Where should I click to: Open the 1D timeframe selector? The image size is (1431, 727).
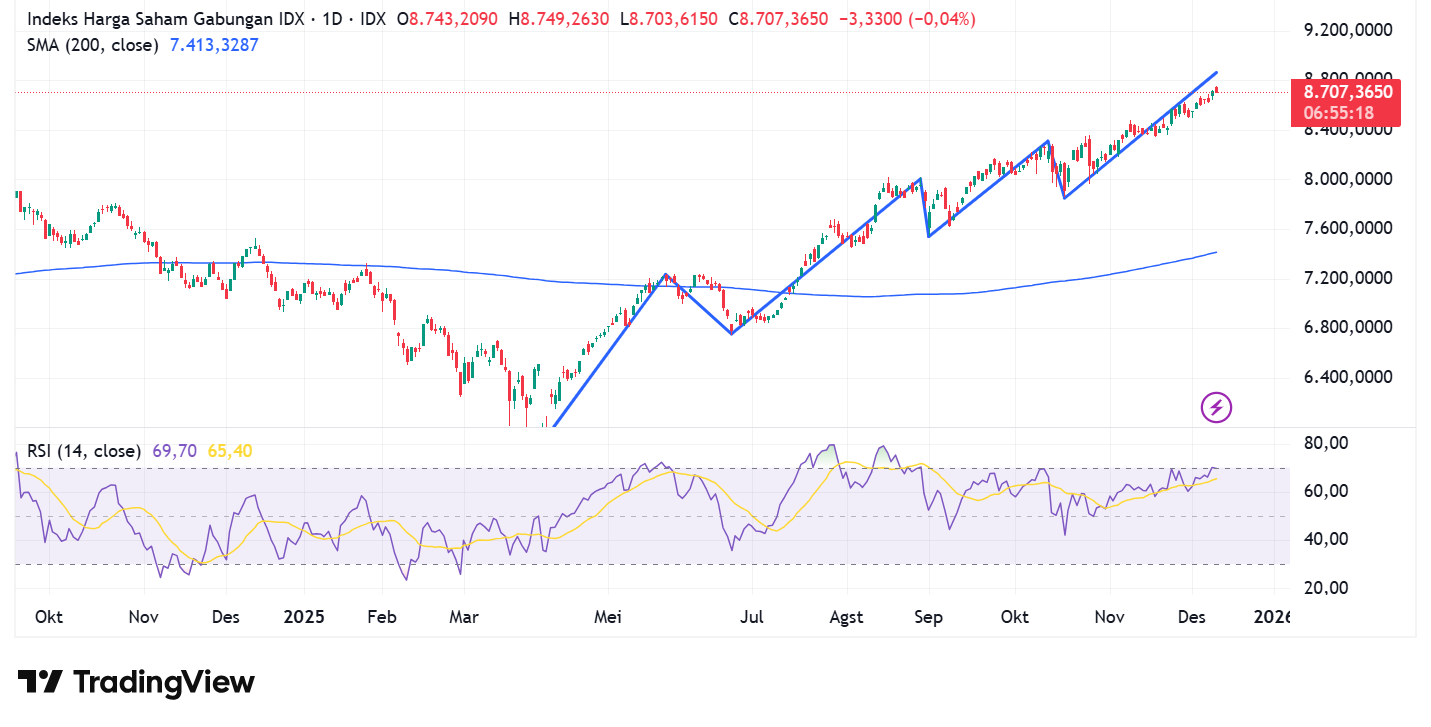click(x=330, y=18)
